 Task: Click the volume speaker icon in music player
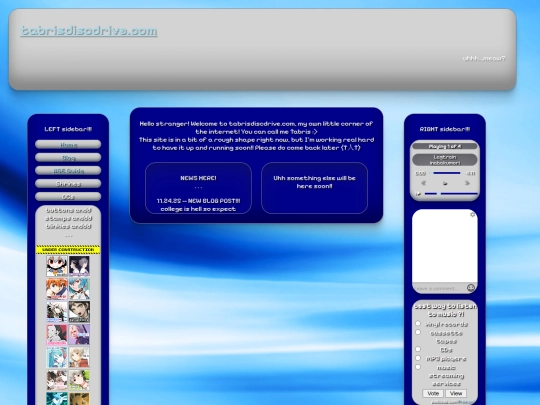click(x=418, y=194)
